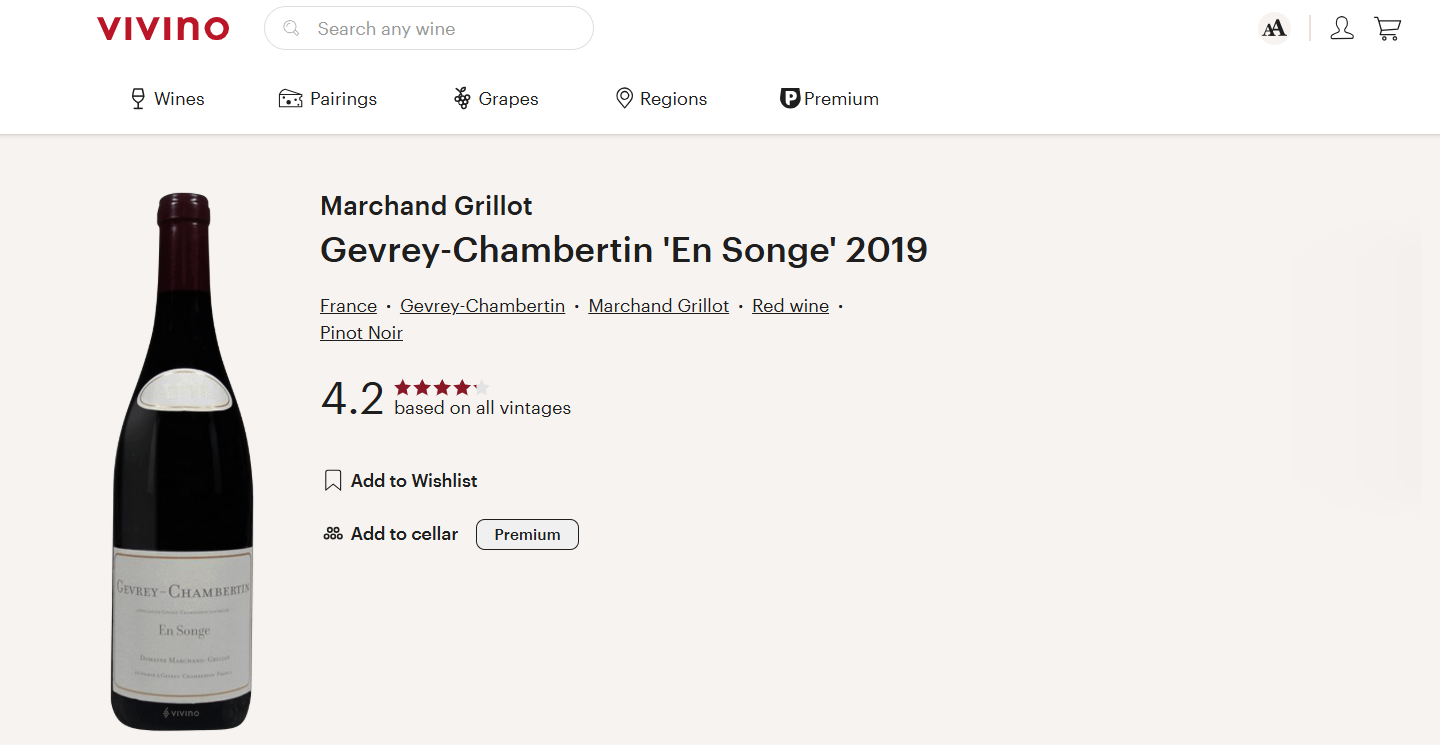Click the wine glass icon
The height and width of the screenshot is (745, 1440).
point(138,99)
